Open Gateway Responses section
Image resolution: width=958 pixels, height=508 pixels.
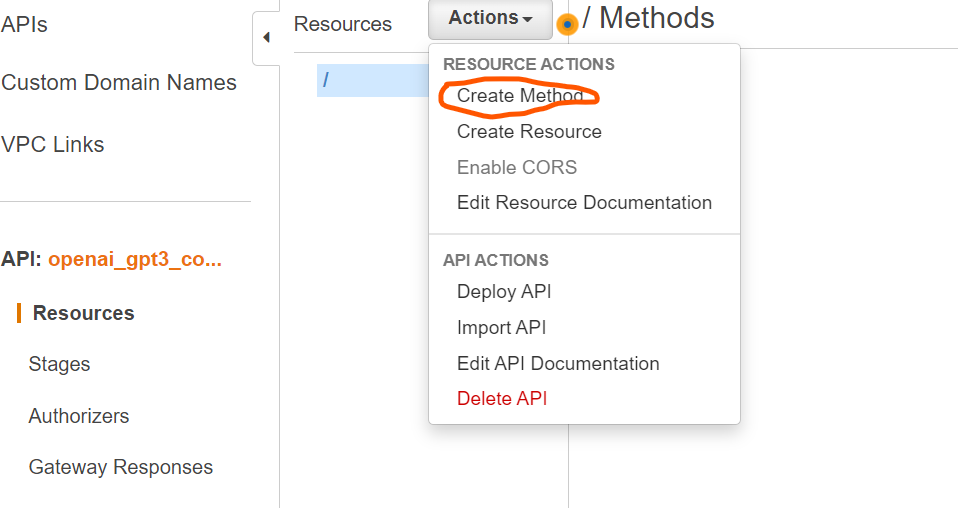pos(120,467)
